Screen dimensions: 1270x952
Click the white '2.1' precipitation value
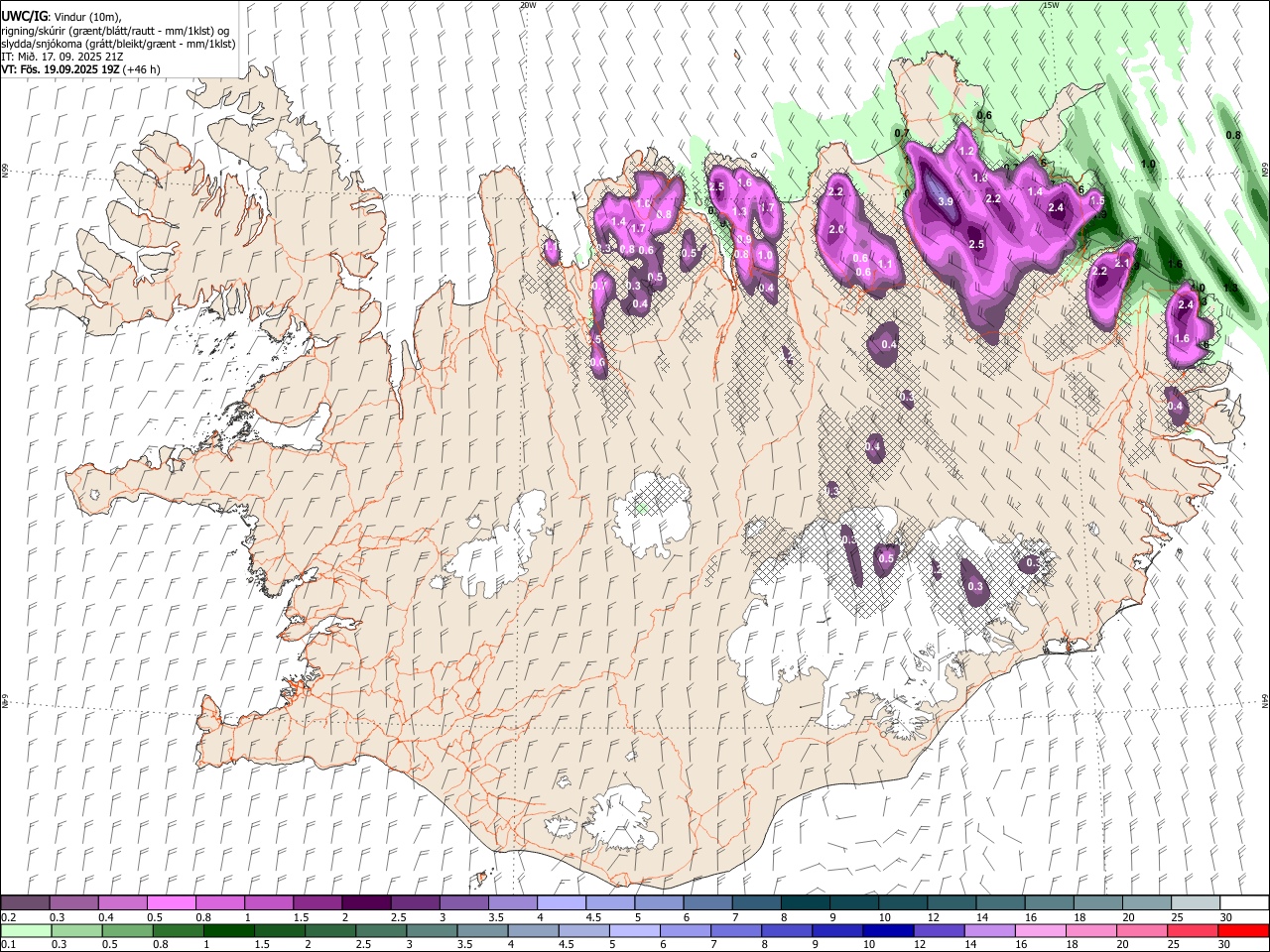coord(1122,263)
